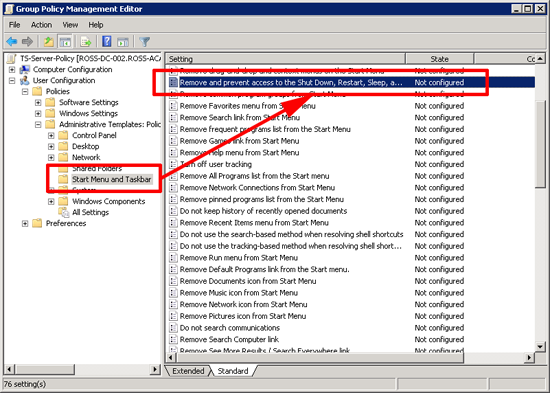
Task: Expand the Desktop folder node
Action: 51,146
